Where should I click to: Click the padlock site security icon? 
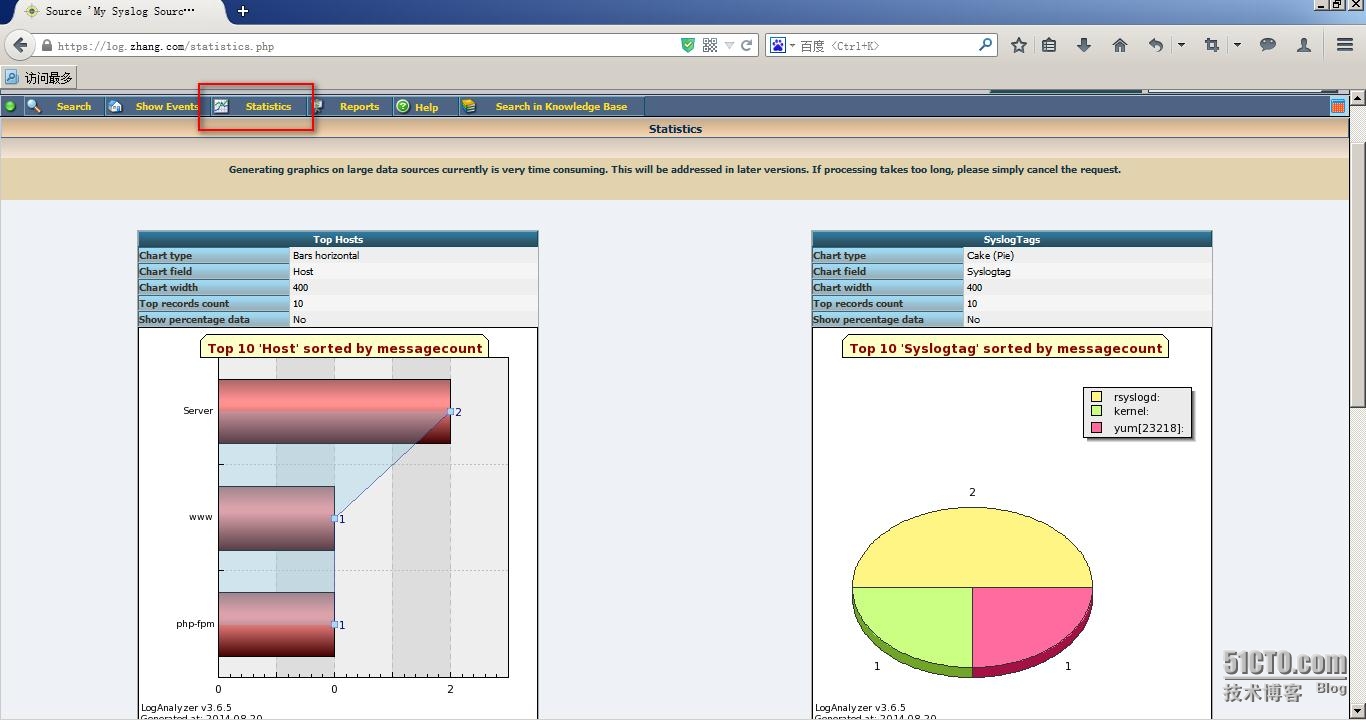tap(46, 46)
